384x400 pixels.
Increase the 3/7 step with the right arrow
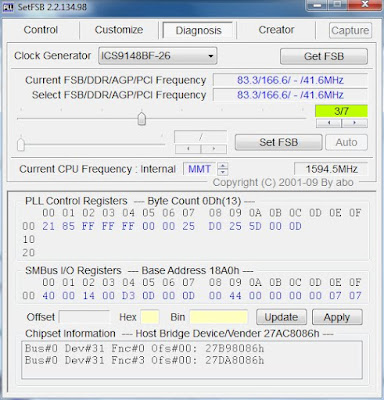355,123
